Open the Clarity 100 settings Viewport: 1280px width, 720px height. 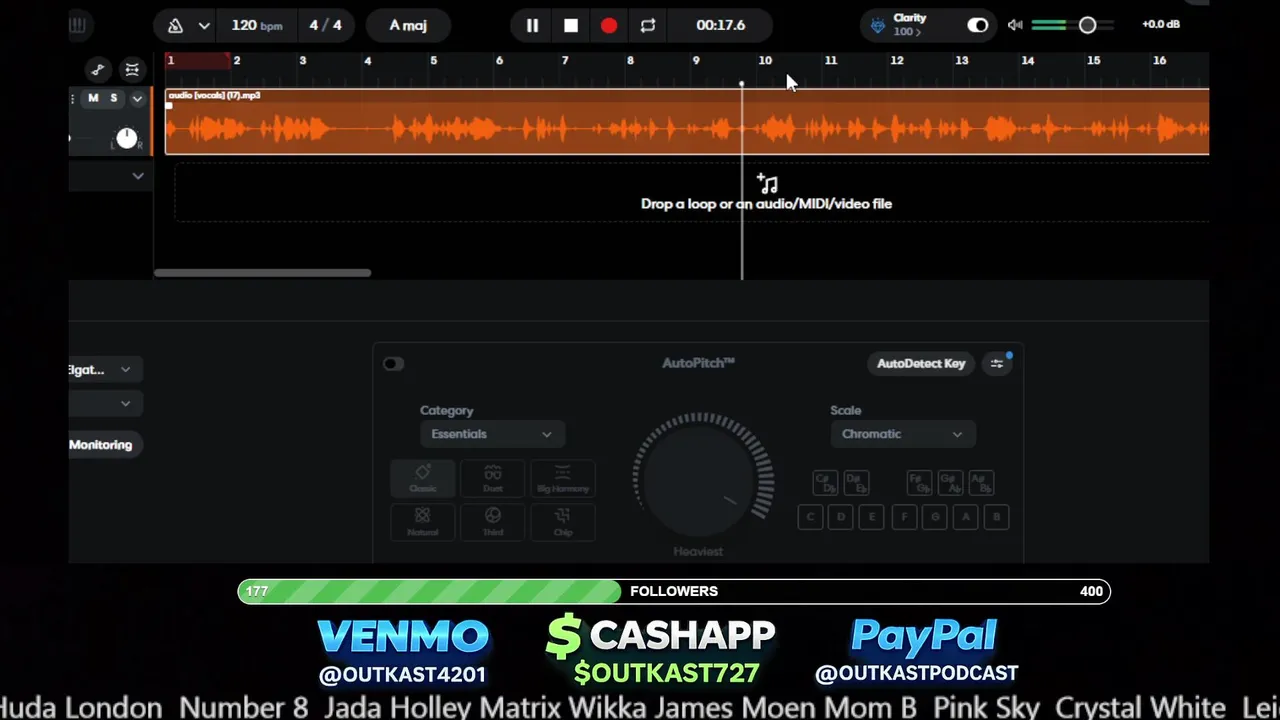(909, 26)
